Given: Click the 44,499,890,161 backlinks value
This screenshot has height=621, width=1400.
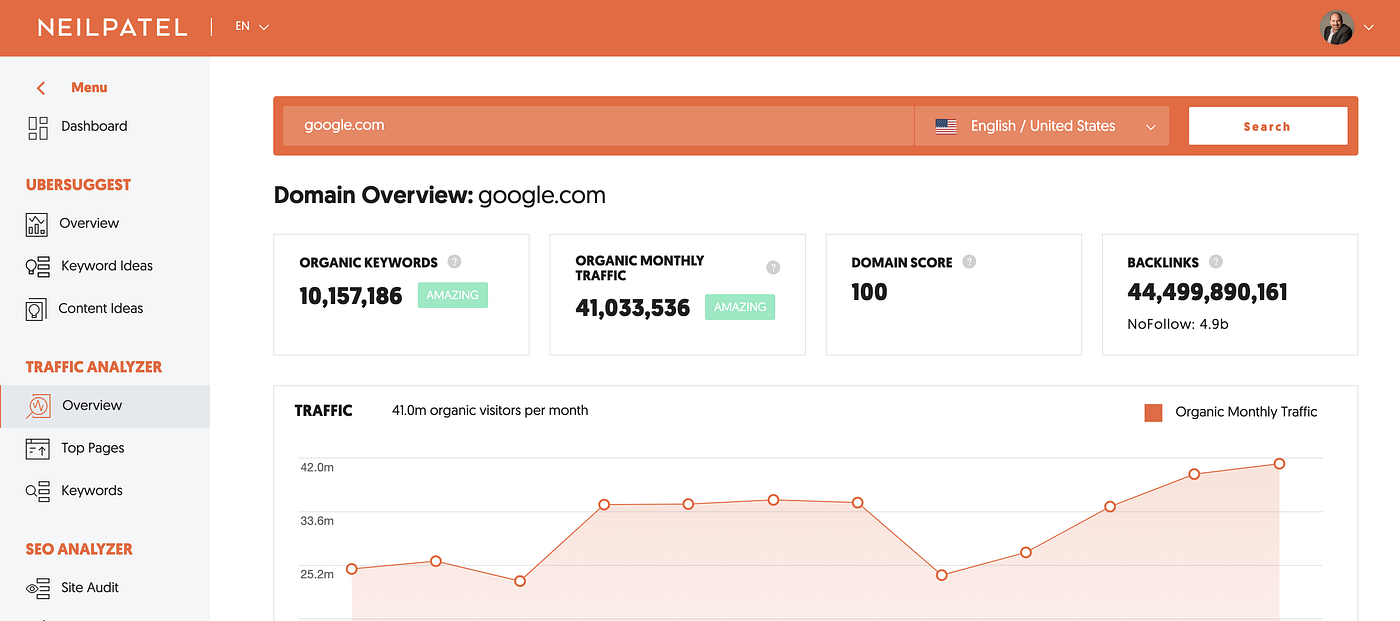Looking at the screenshot, I should point(1207,292).
